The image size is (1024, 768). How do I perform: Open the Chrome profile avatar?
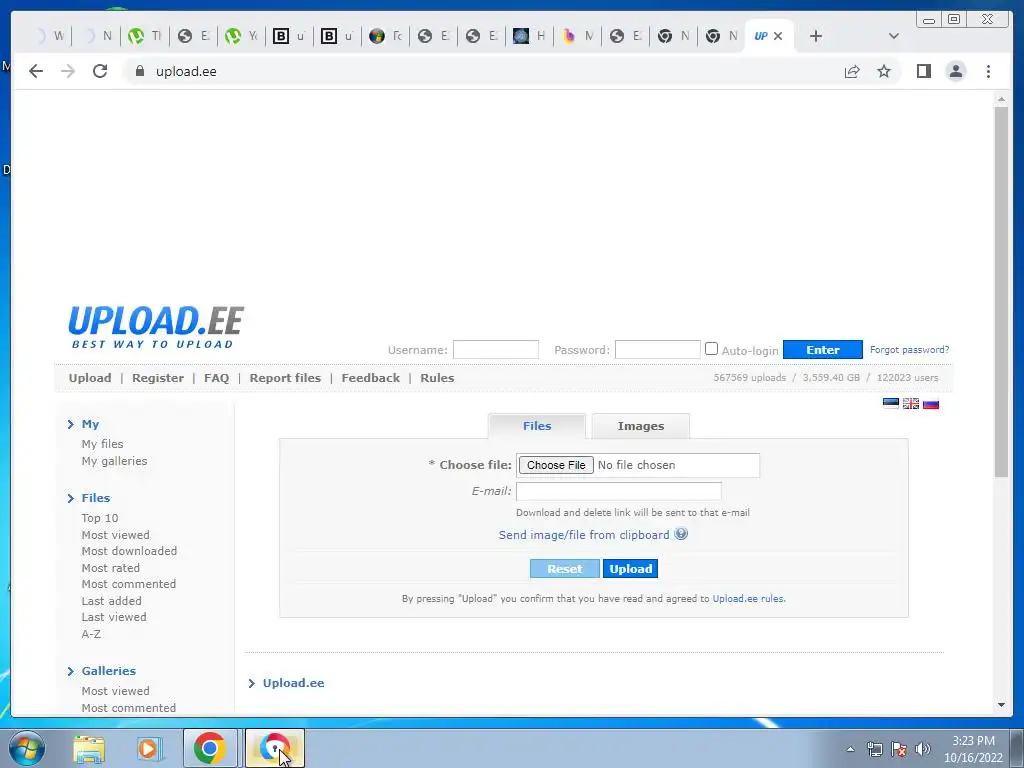[955, 71]
